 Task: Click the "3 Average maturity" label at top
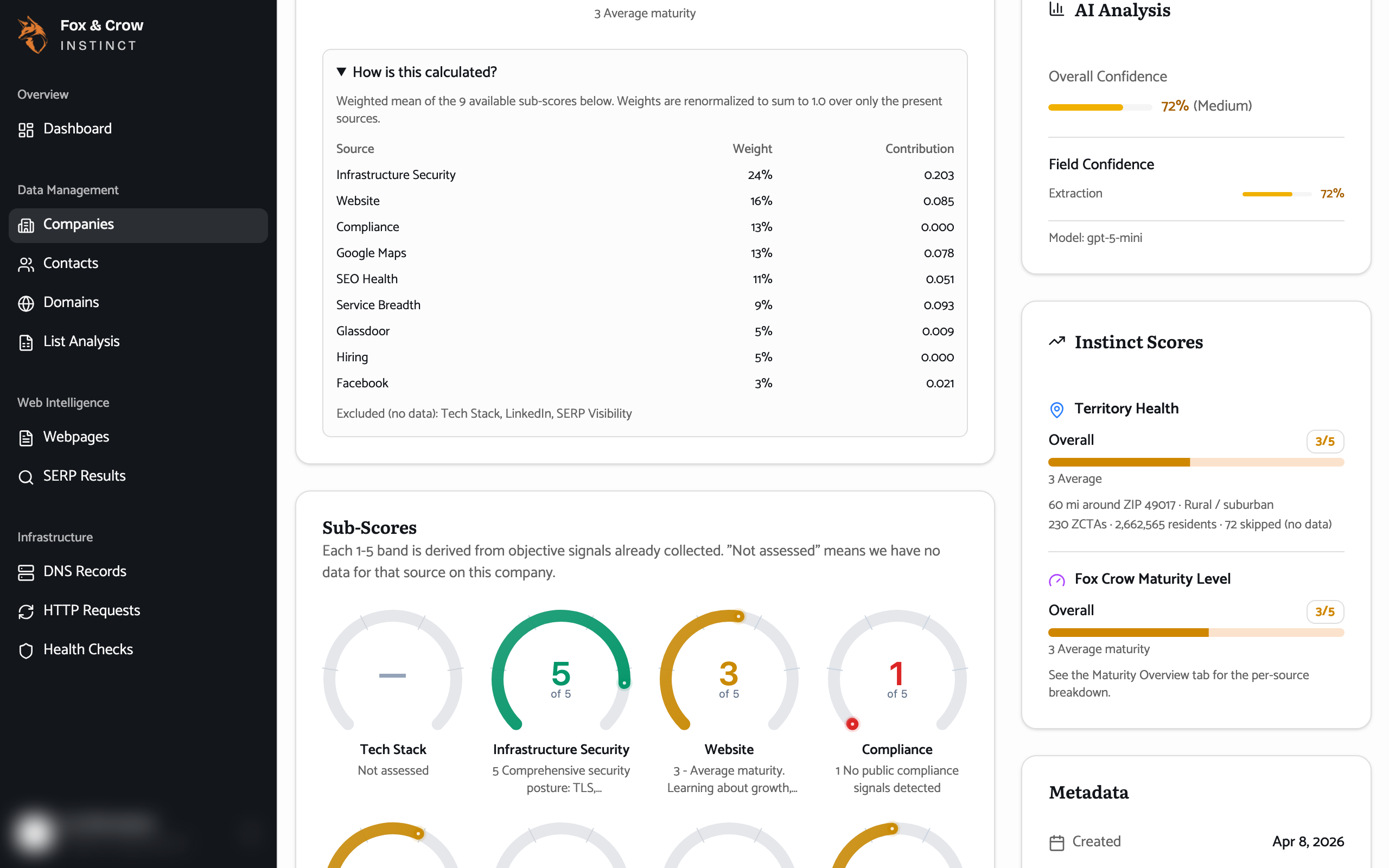pos(645,13)
